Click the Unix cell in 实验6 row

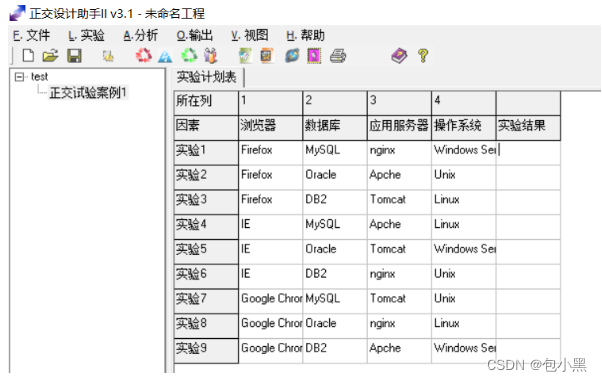coord(464,276)
